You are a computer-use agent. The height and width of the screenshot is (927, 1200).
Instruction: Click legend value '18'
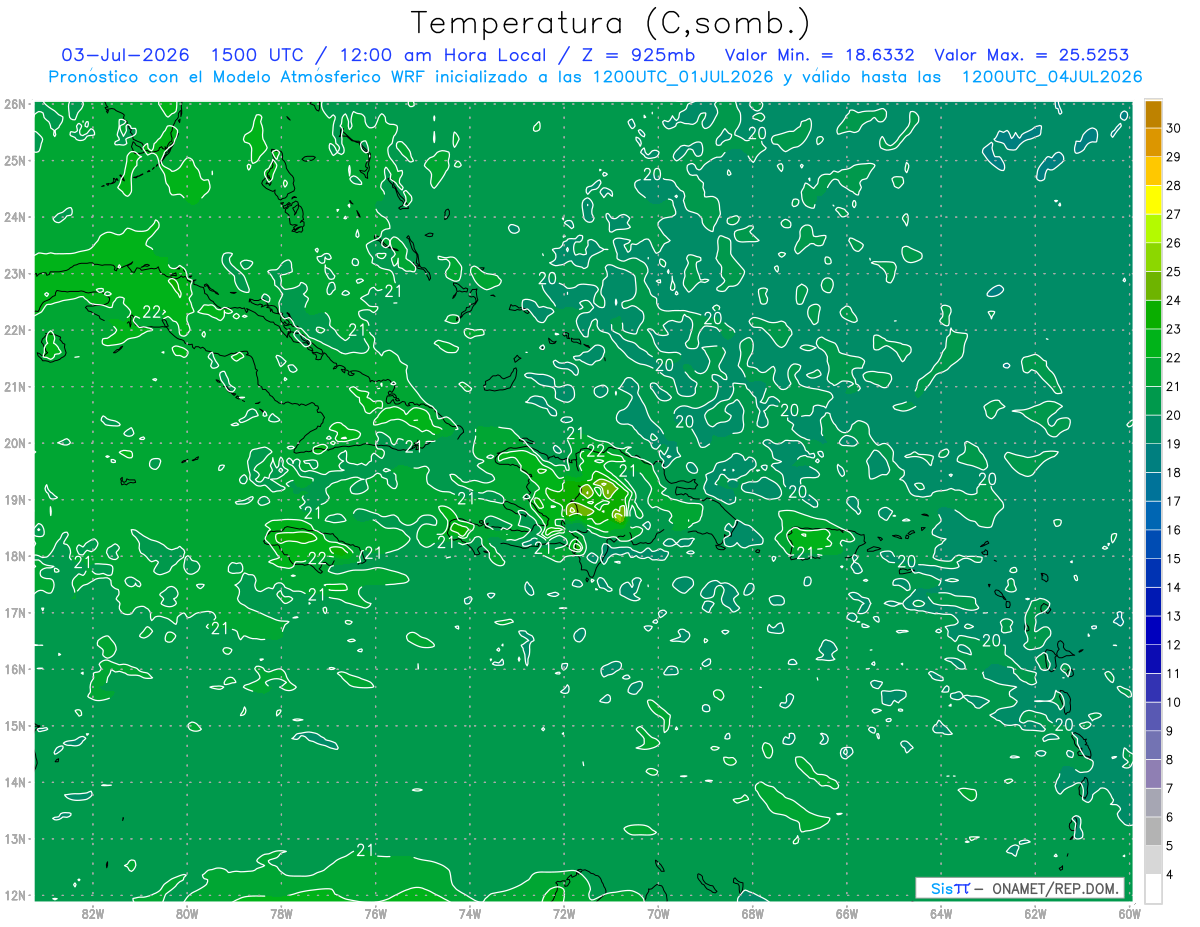(1174, 473)
